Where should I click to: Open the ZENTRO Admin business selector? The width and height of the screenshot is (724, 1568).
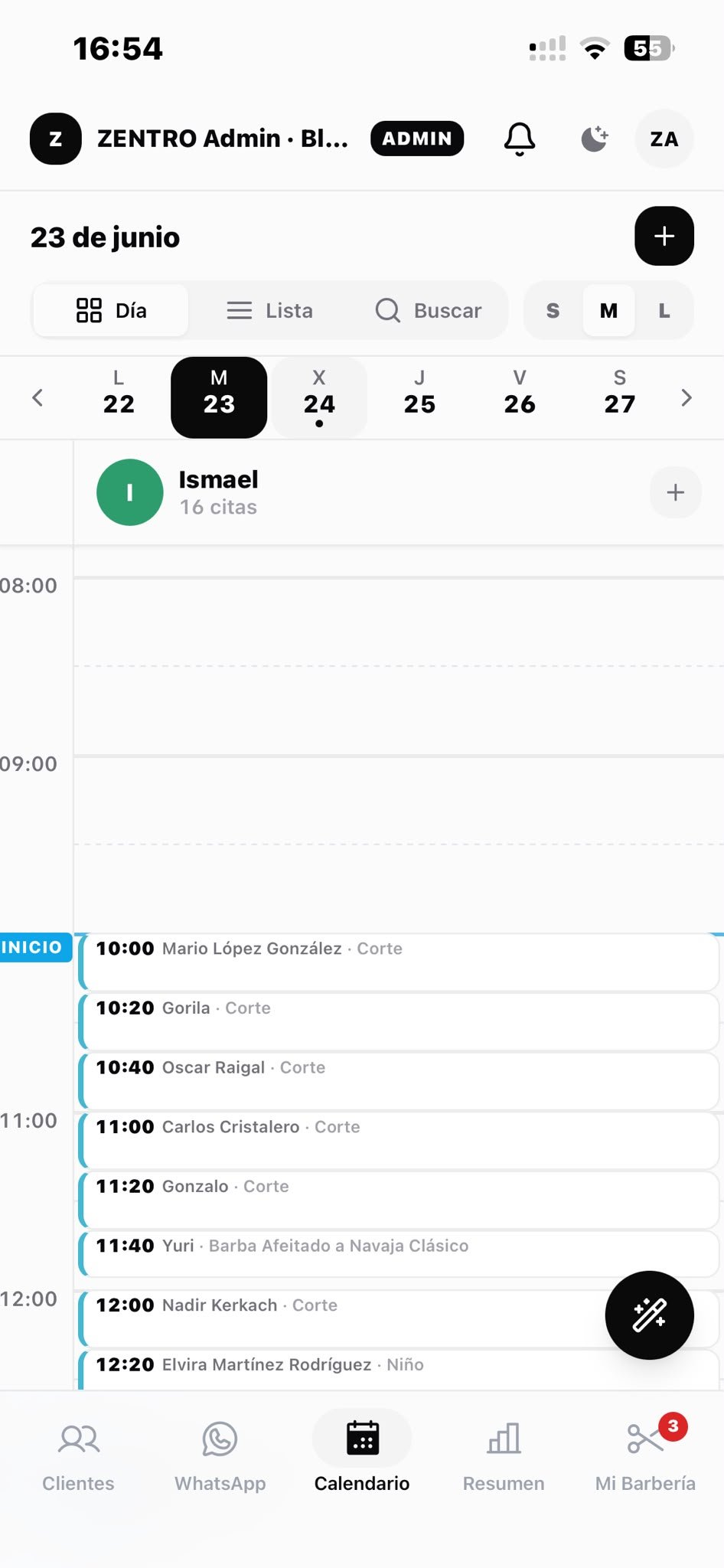tap(190, 139)
